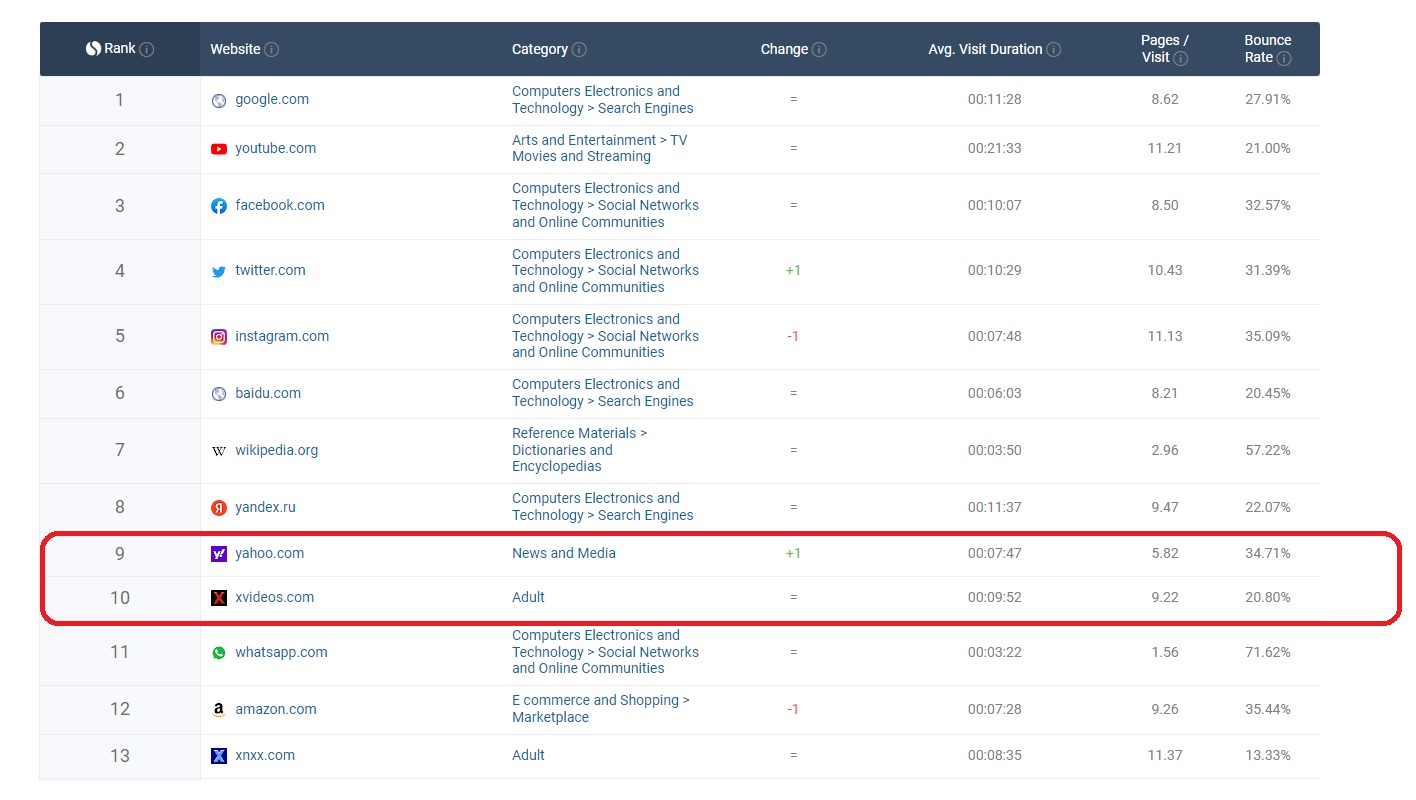
Task: Click info icon beside Category header
Action: 579,50
